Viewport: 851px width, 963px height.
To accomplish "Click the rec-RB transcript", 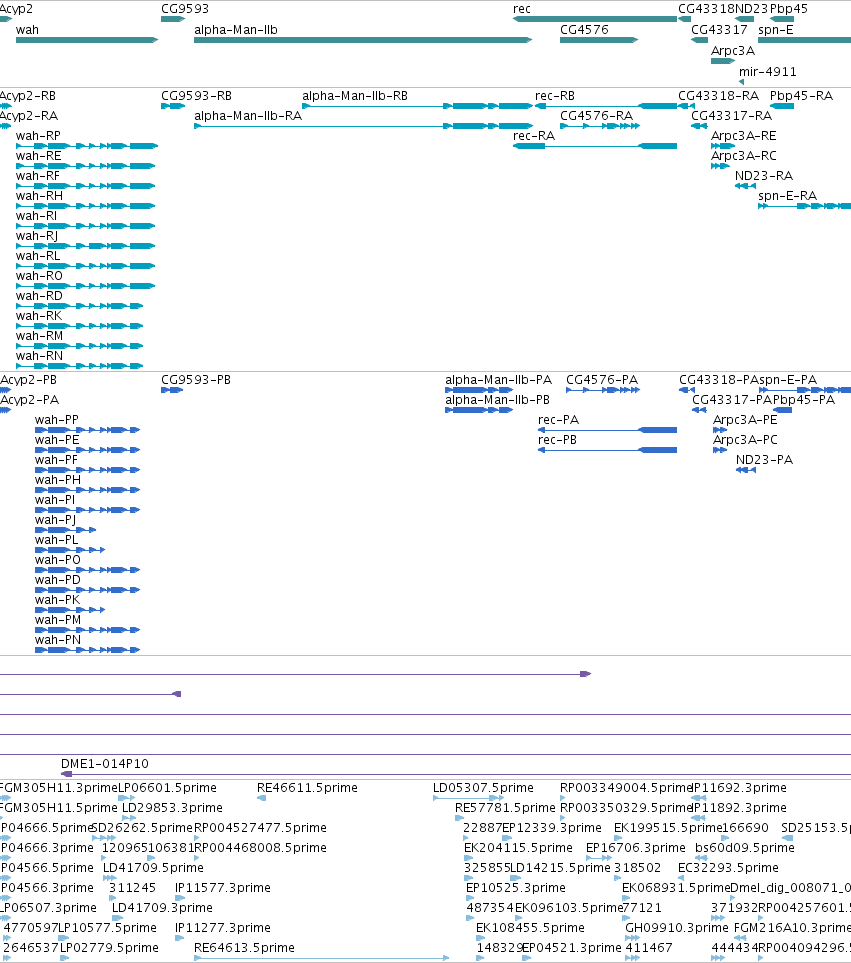I will pyautogui.click(x=606, y=106).
